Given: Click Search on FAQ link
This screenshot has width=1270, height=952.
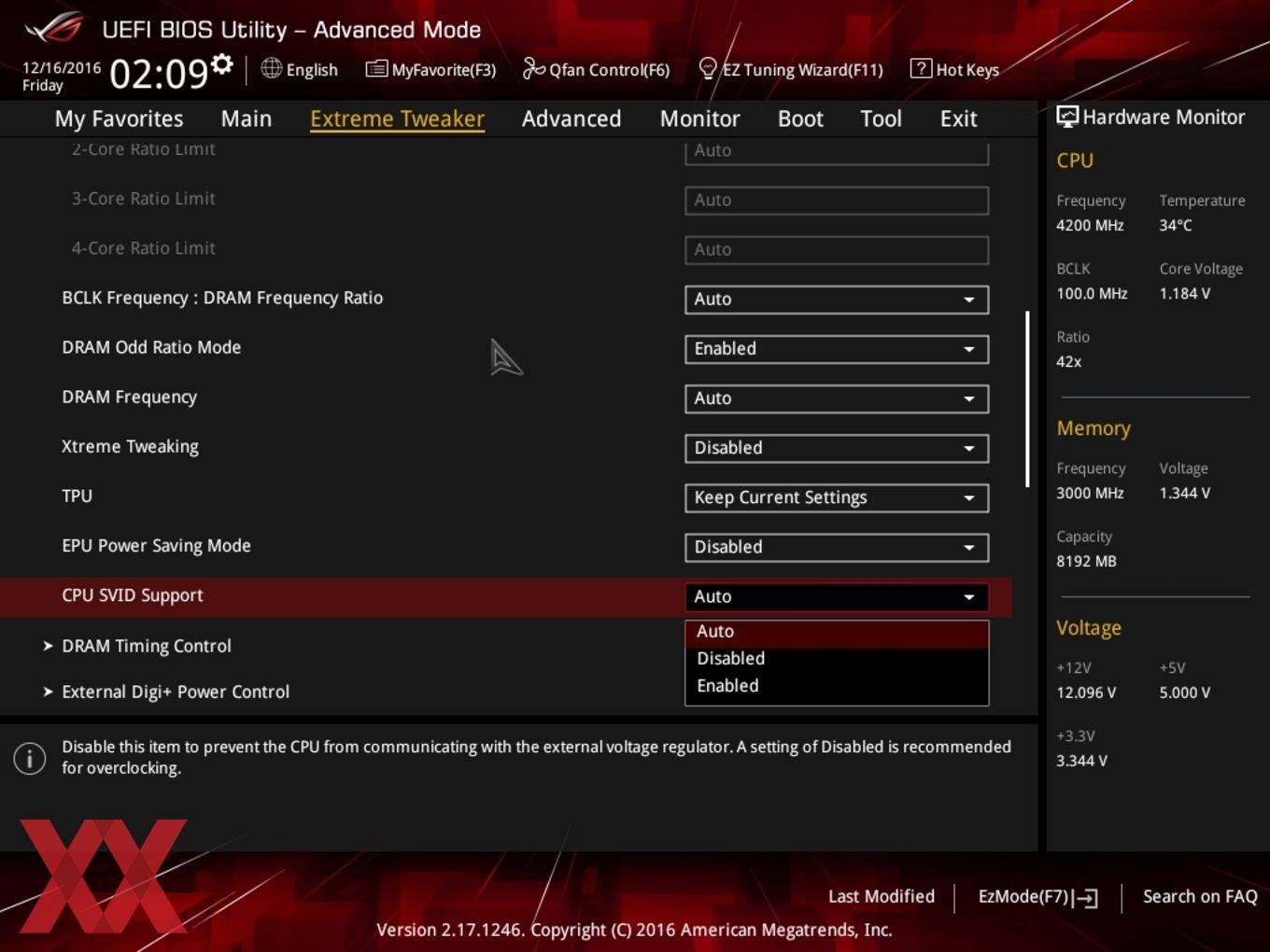Looking at the screenshot, I should coord(1200,897).
